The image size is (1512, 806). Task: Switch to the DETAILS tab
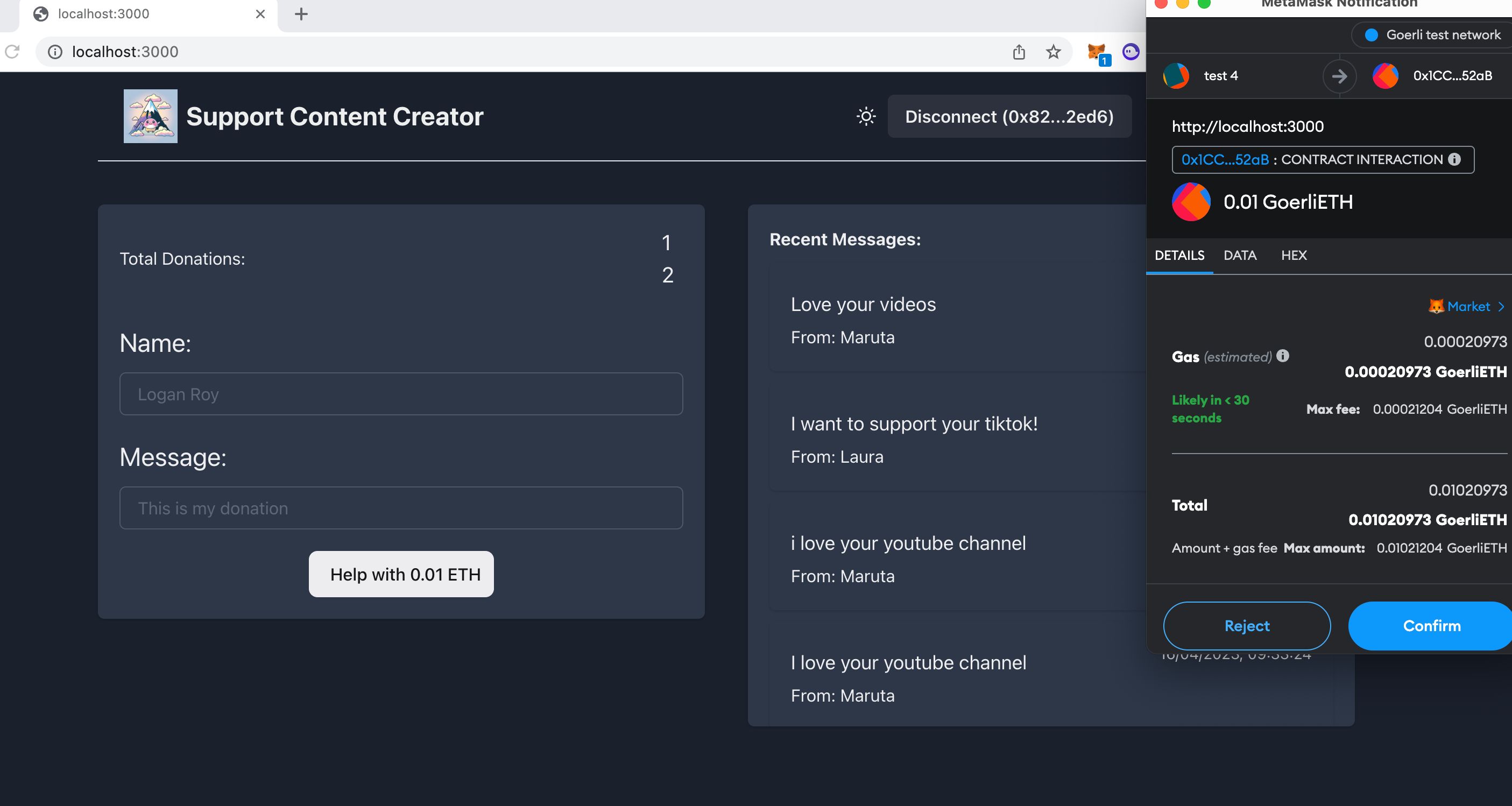pyautogui.click(x=1179, y=256)
